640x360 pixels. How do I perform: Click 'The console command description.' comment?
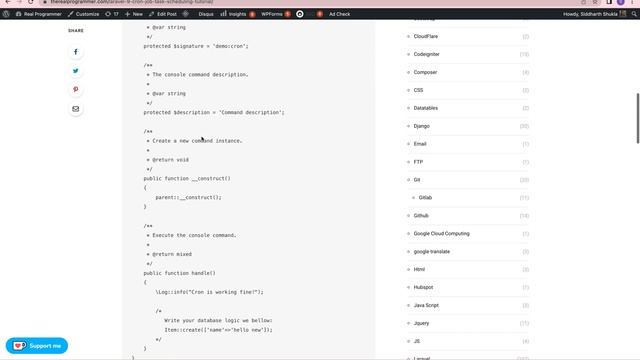pyautogui.click(x=200, y=75)
